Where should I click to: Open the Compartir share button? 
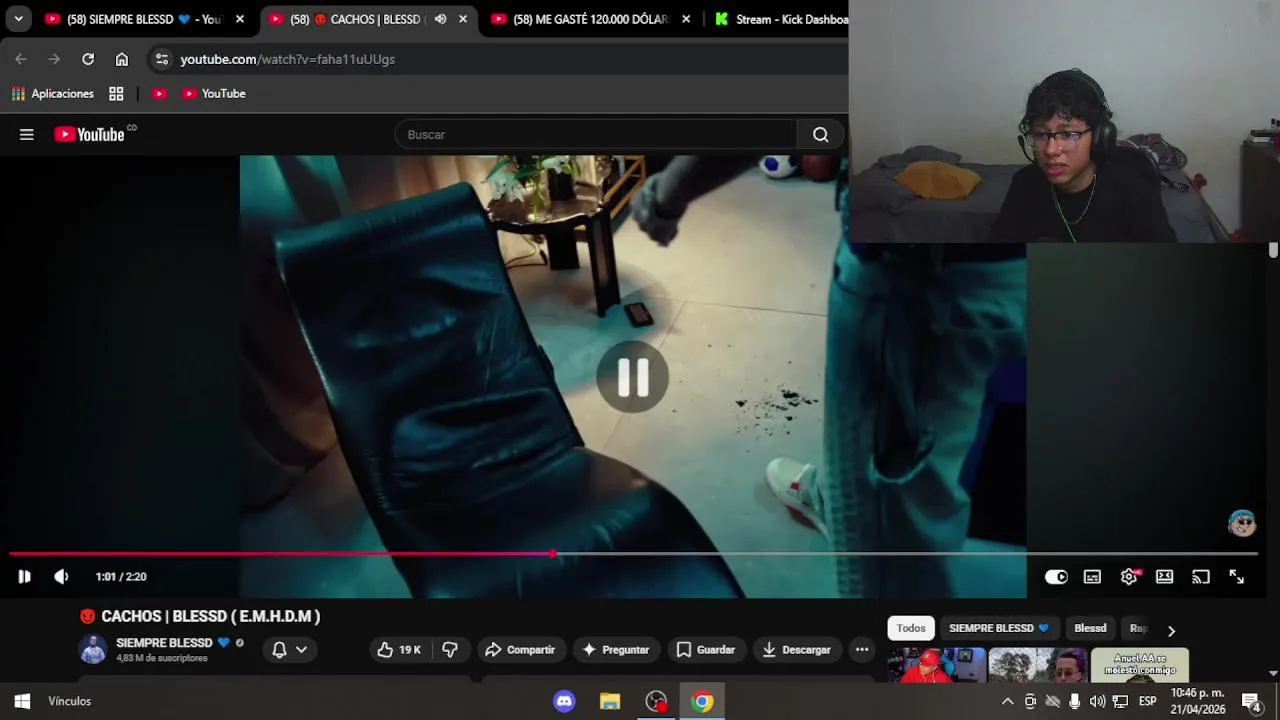tap(521, 650)
